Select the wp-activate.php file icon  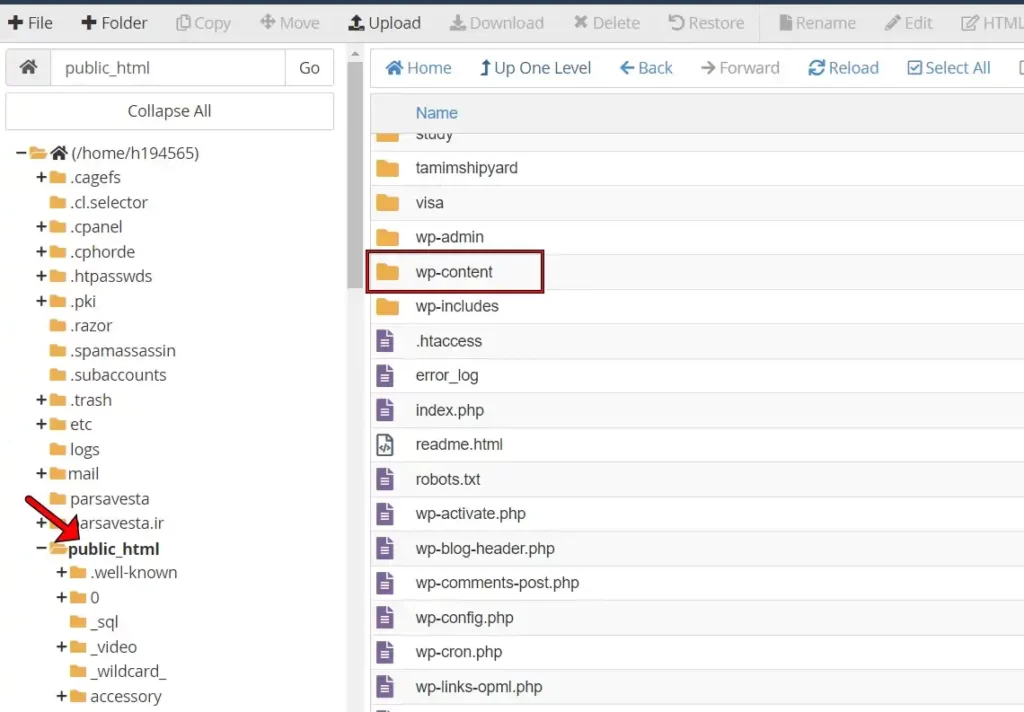point(385,513)
